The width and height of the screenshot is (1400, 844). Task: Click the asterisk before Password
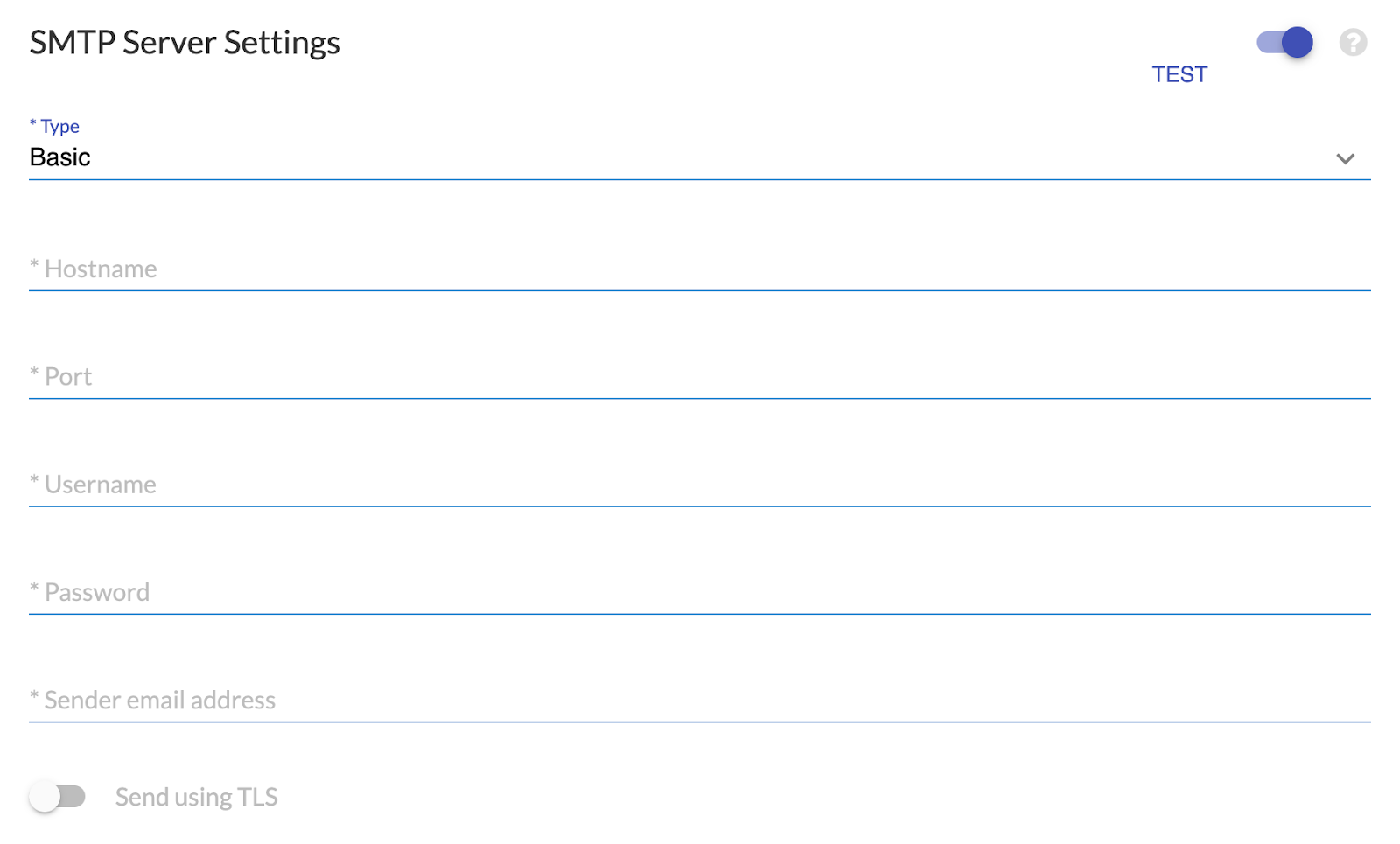tap(34, 589)
